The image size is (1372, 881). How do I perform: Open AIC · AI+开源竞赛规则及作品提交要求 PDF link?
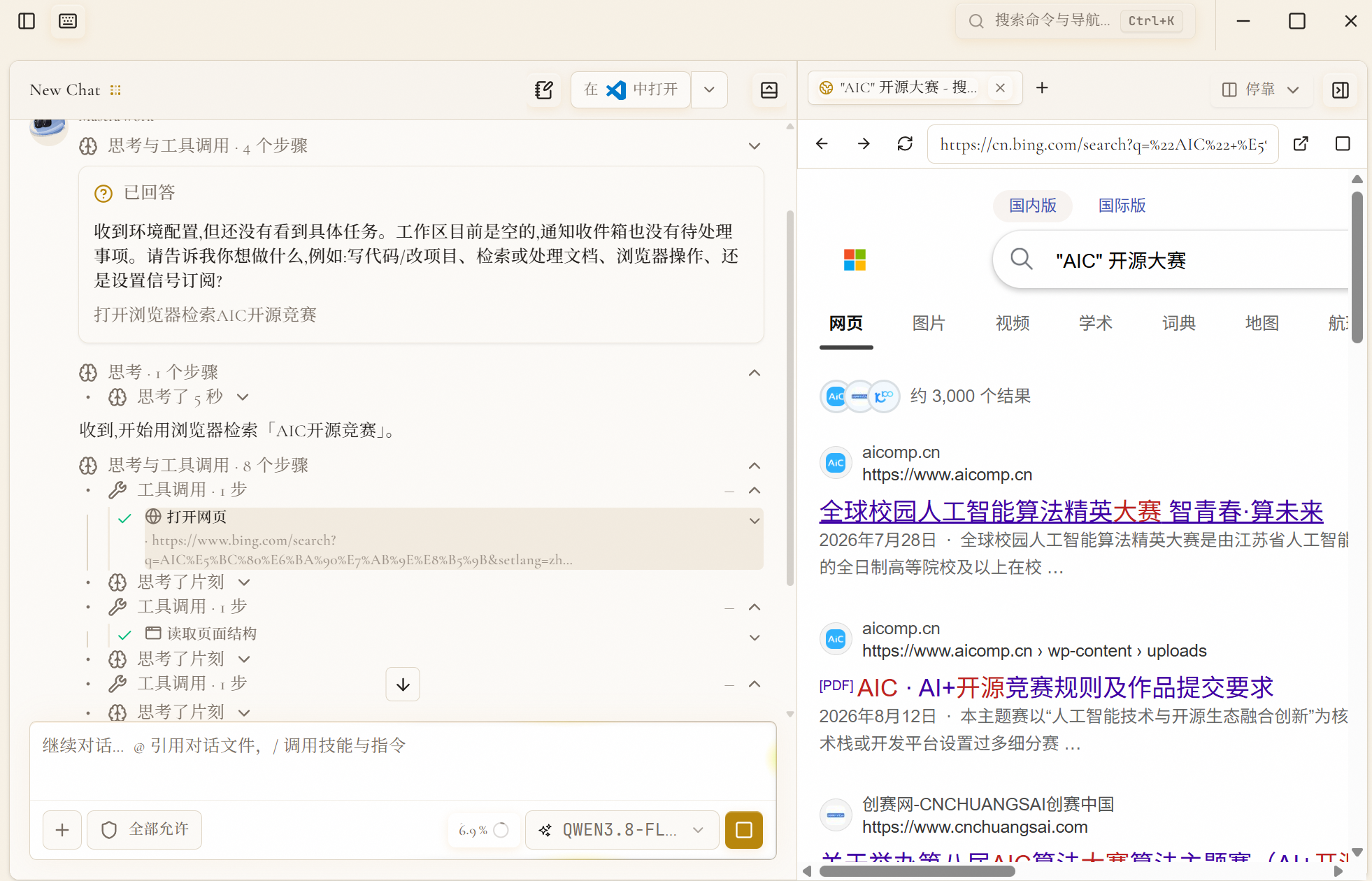tap(1046, 687)
